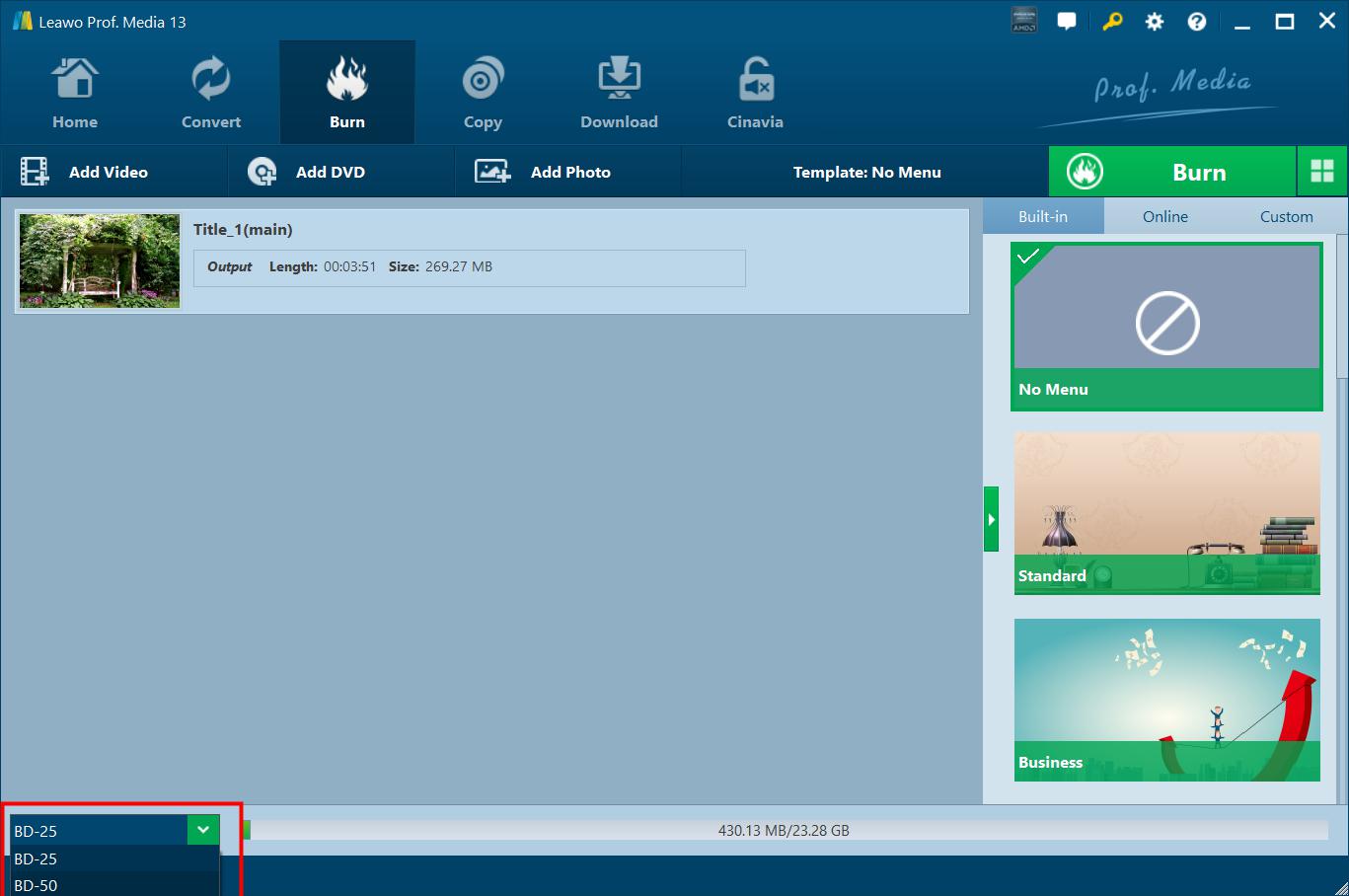Click the disc capacity progress bar
The width and height of the screenshot is (1349, 896).
point(785,830)
